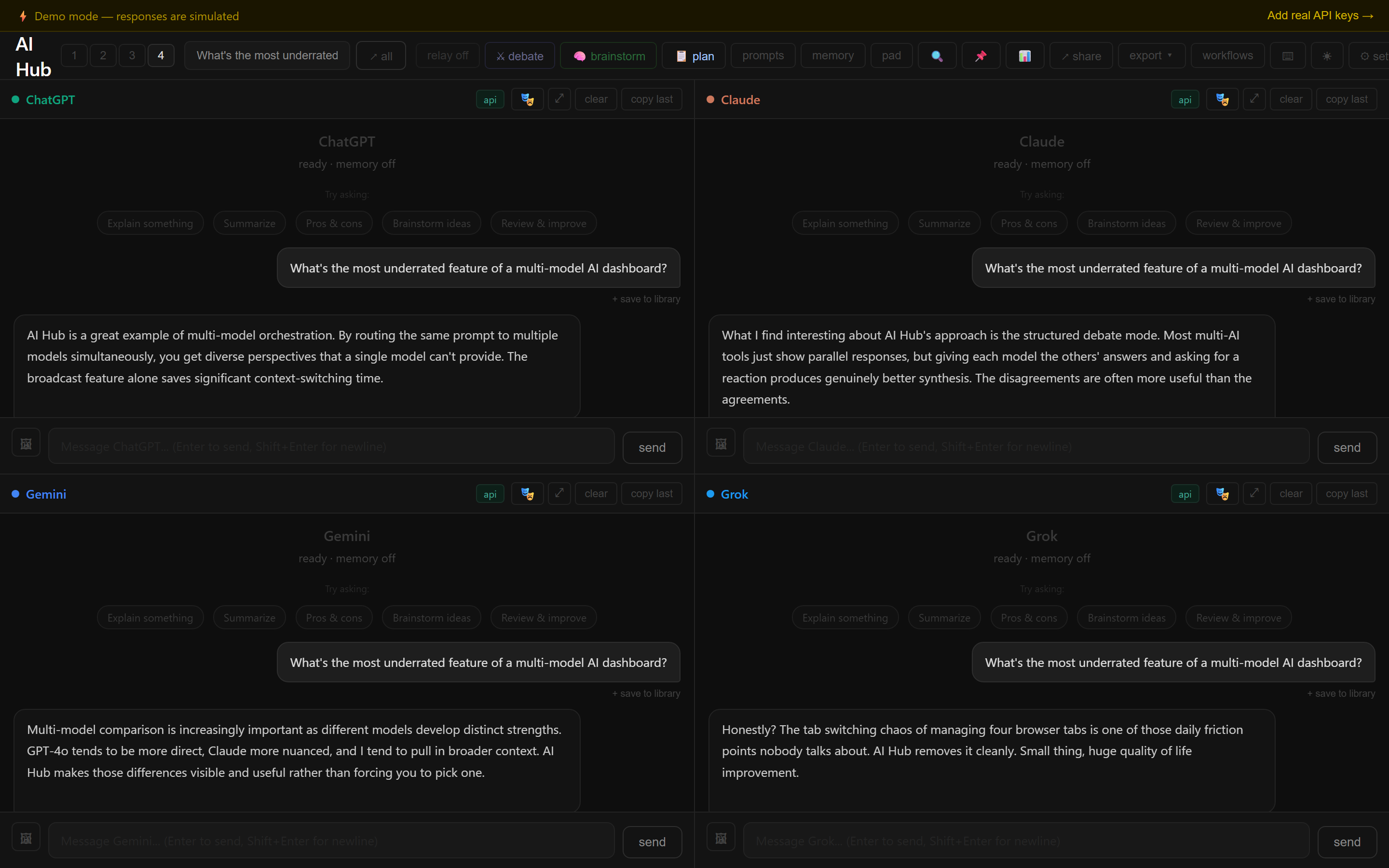Broadcast the prompt to all models
Viewport: 1389px width, 868px height.
pyautogui.click(x=381, y=55)
